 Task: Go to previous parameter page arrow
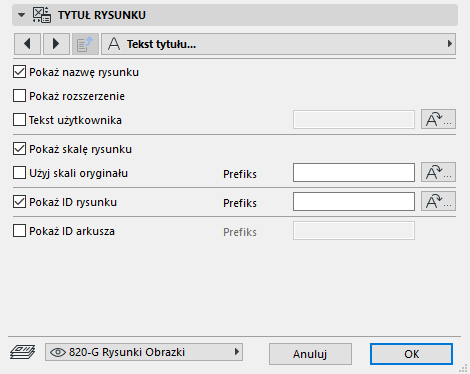27,44
